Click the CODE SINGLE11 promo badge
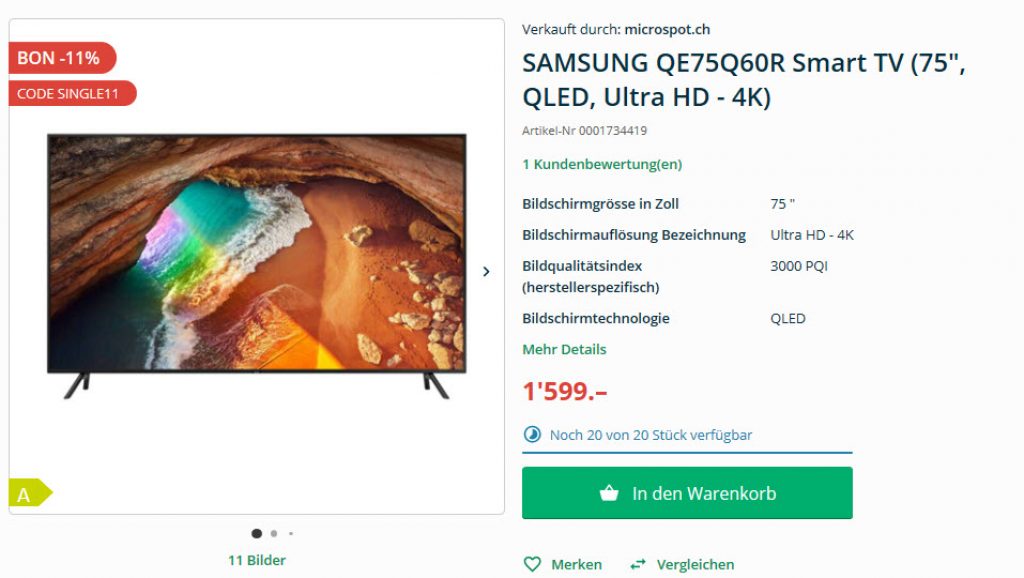The width and height of the screenshot is (1024, 578). click(72, 93)
